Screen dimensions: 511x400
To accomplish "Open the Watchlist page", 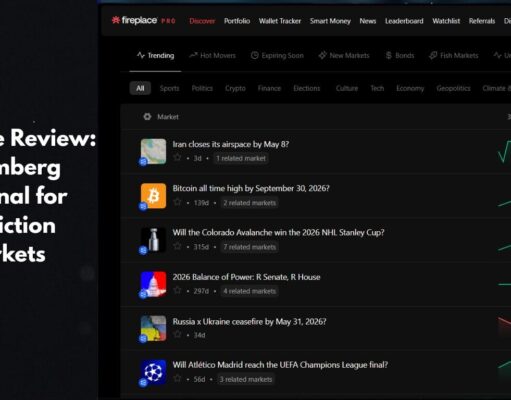I will click(x=446, y=21).
